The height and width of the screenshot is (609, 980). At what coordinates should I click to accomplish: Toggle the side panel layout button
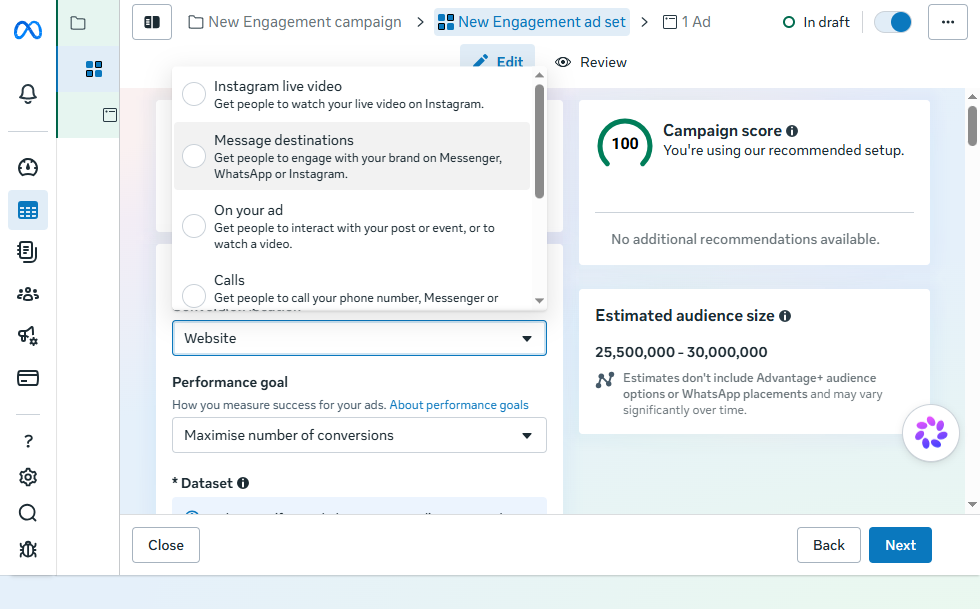152,23
